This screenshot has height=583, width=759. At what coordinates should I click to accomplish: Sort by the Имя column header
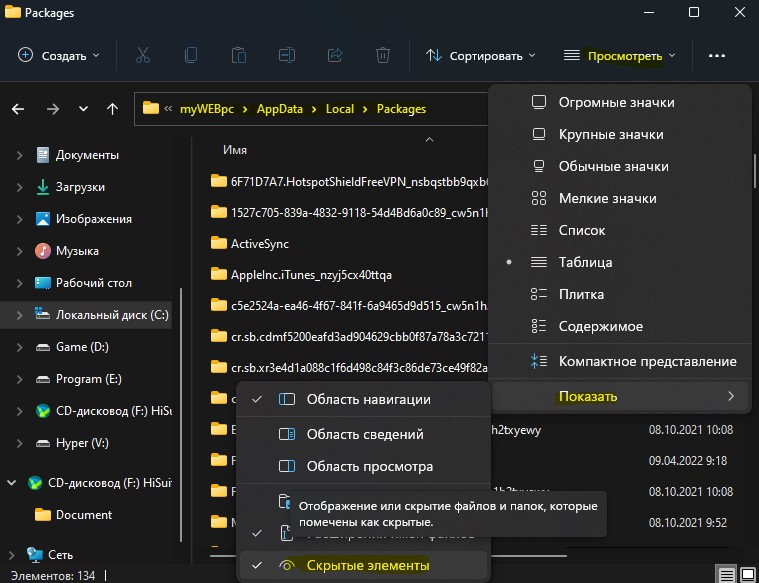235,150
